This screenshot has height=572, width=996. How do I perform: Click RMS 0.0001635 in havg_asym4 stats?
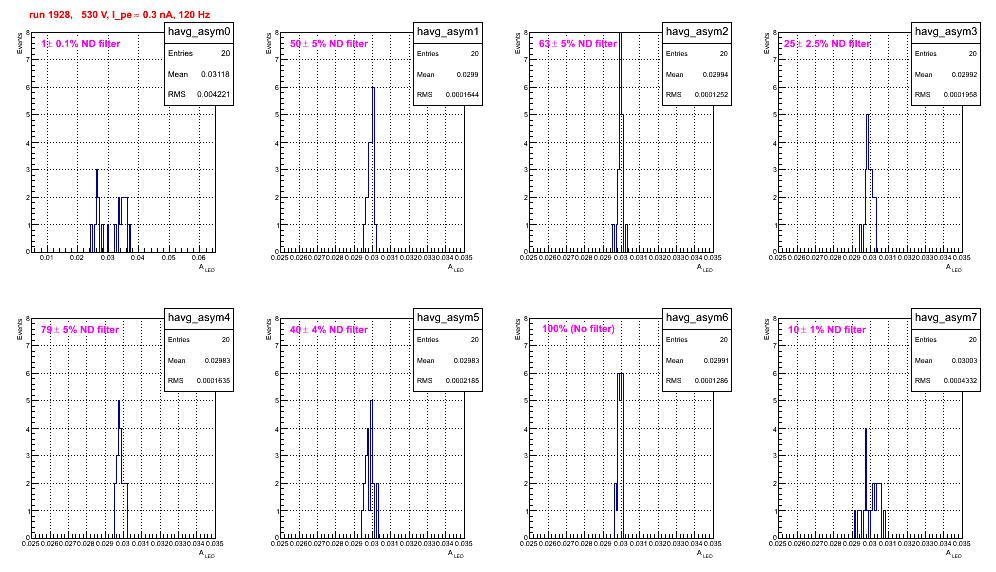point(199,381)
